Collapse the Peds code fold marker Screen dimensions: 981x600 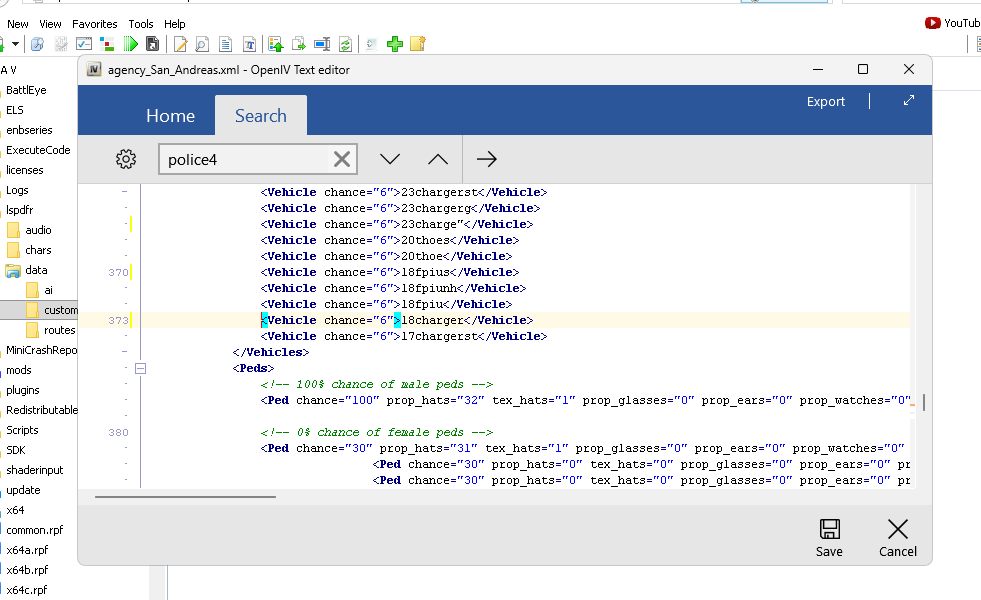pos(140,368)
